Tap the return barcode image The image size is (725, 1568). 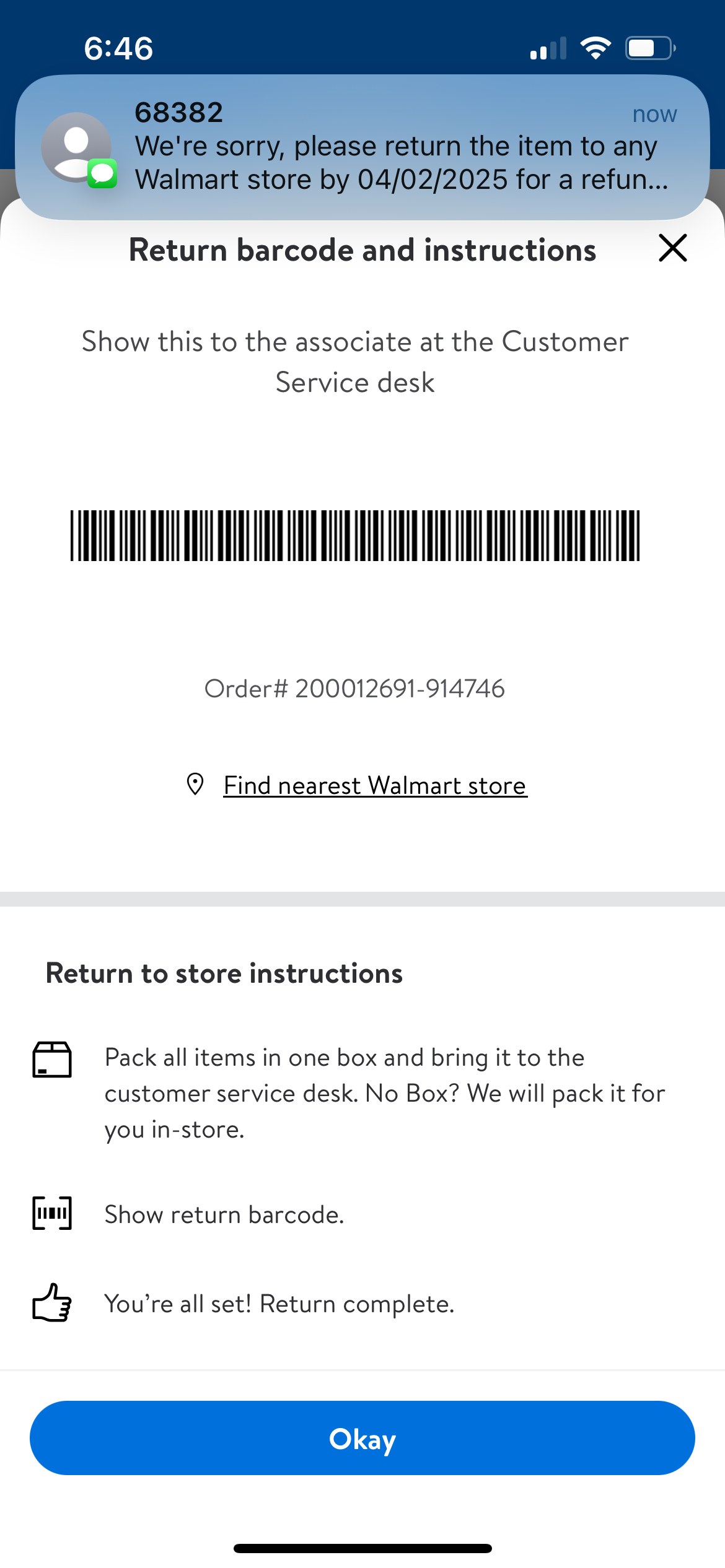coord(355,536)
